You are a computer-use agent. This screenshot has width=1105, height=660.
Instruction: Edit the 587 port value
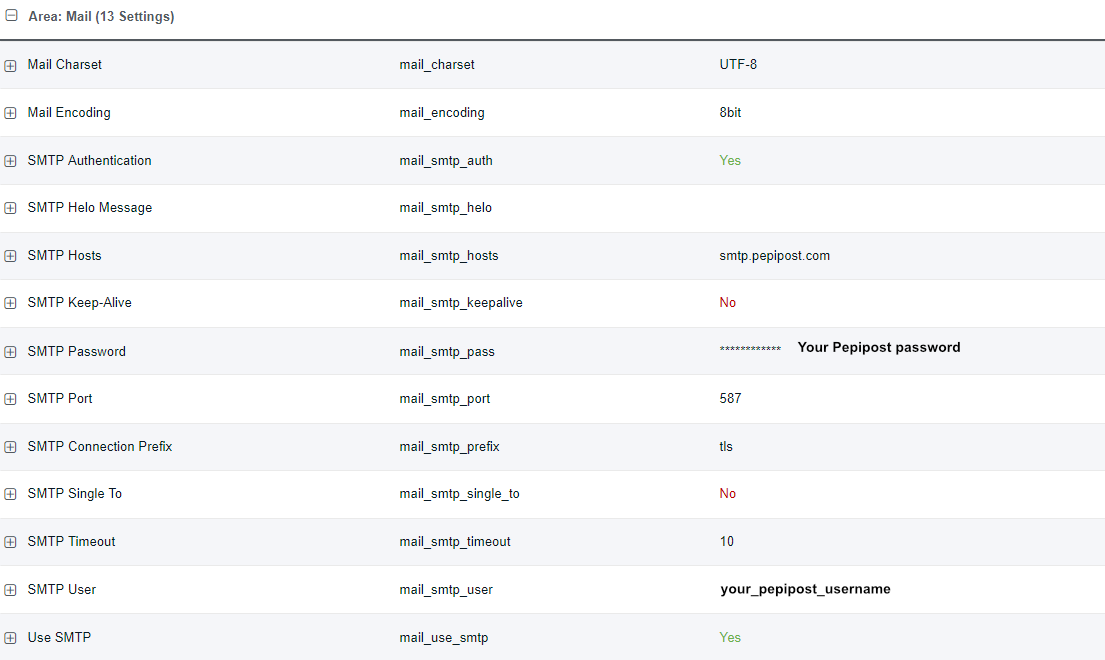pyautogui.click(x=730, y=399)
